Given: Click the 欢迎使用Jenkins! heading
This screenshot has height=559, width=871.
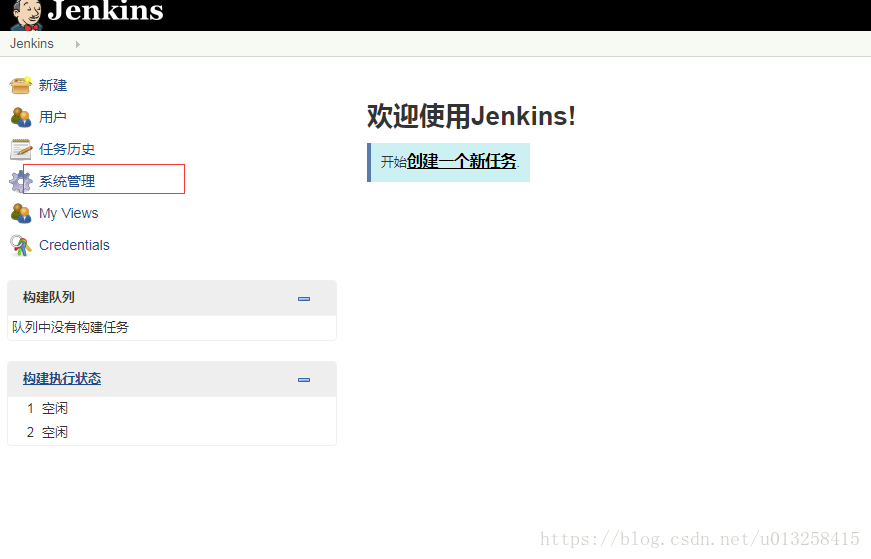Looking at the screenshot, I should tap(471, 116).
